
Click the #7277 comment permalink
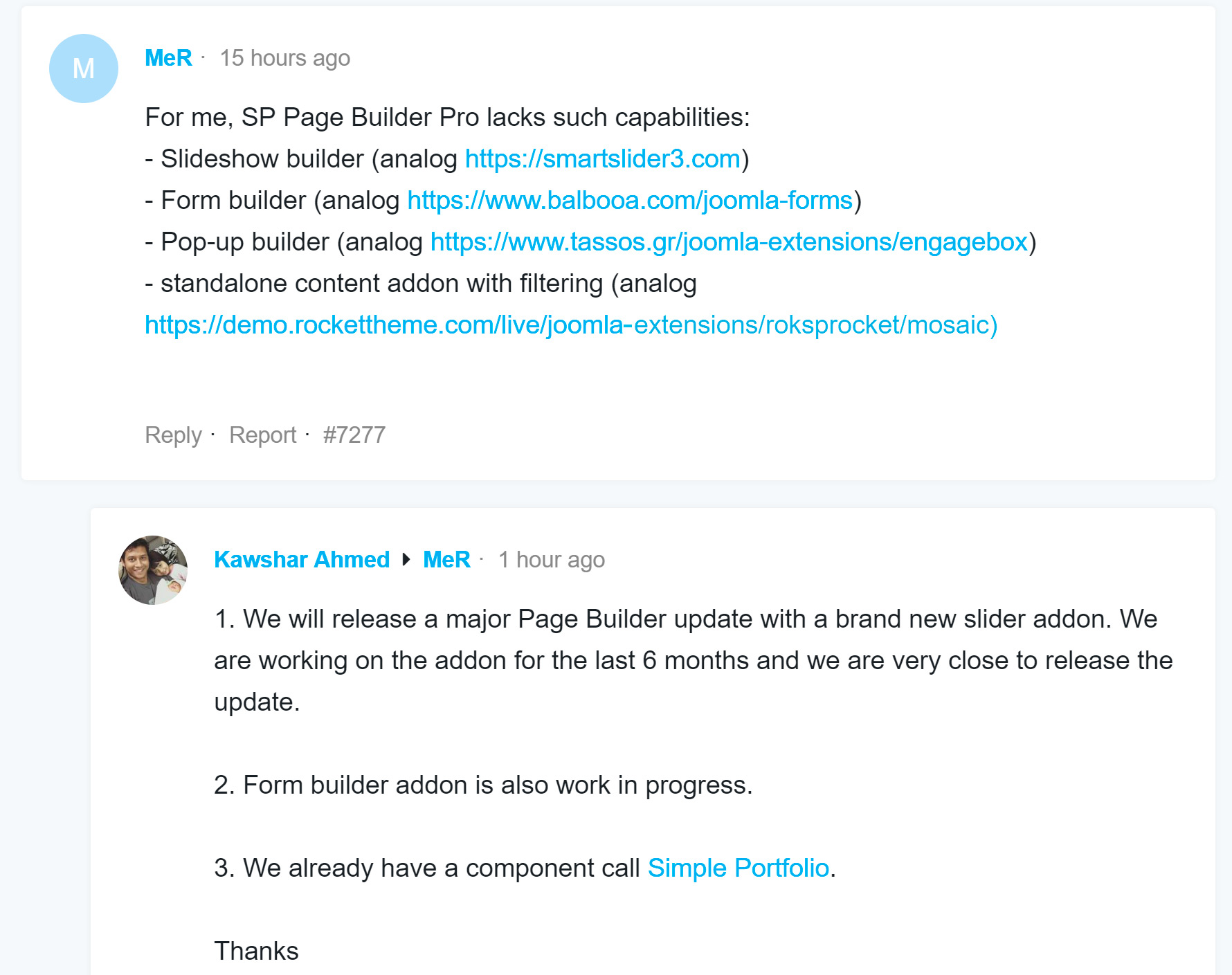pyautogui.click(x=354, y=435)
